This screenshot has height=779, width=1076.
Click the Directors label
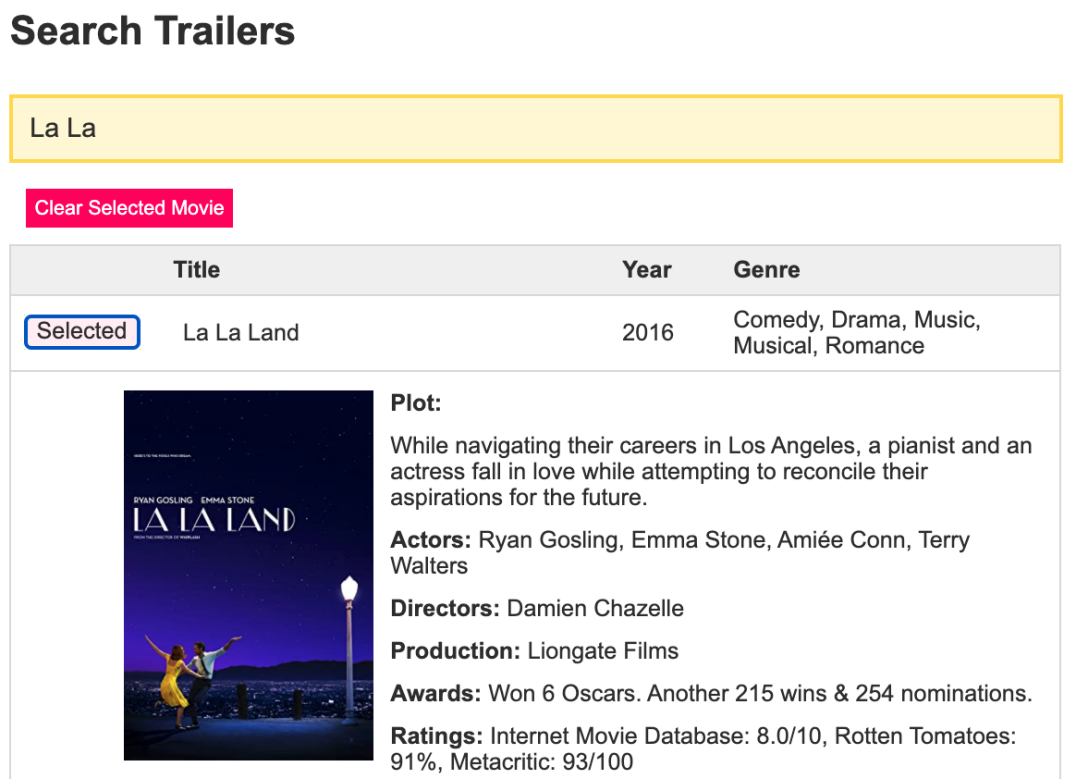coord(445,608)
